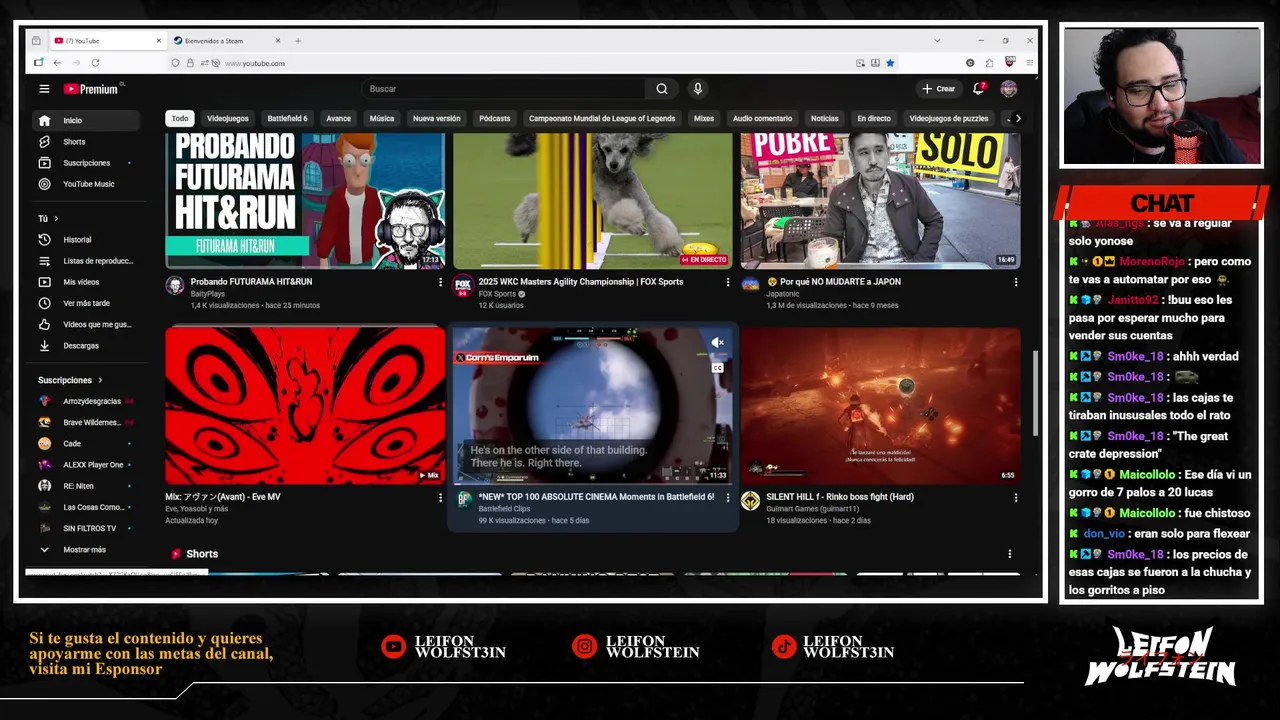The width and height of the screenshot is (1280, 720).
Task: Open the account avatar menu
Action: 1009,89
